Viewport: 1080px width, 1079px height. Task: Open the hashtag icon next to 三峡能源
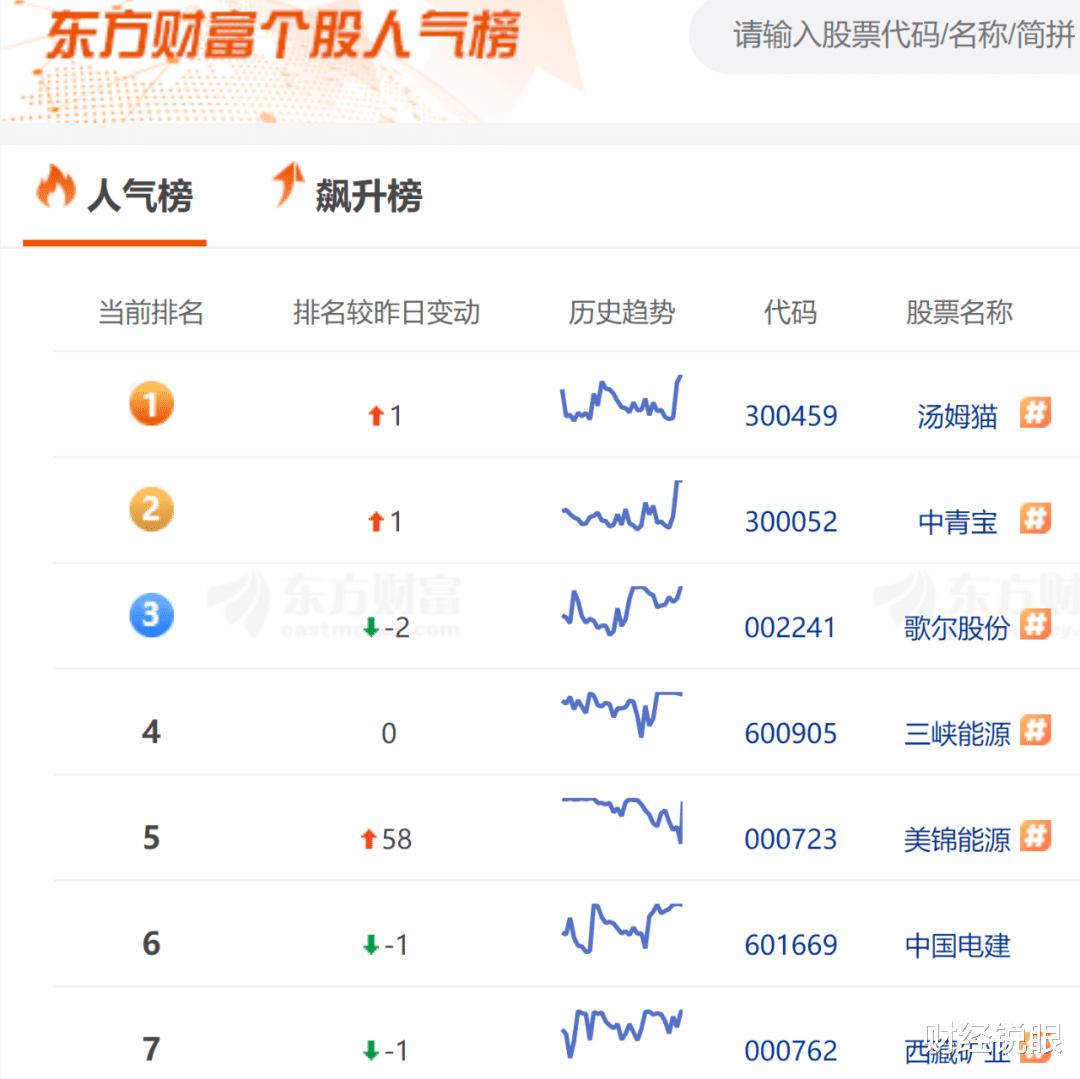pos(1035,730)
